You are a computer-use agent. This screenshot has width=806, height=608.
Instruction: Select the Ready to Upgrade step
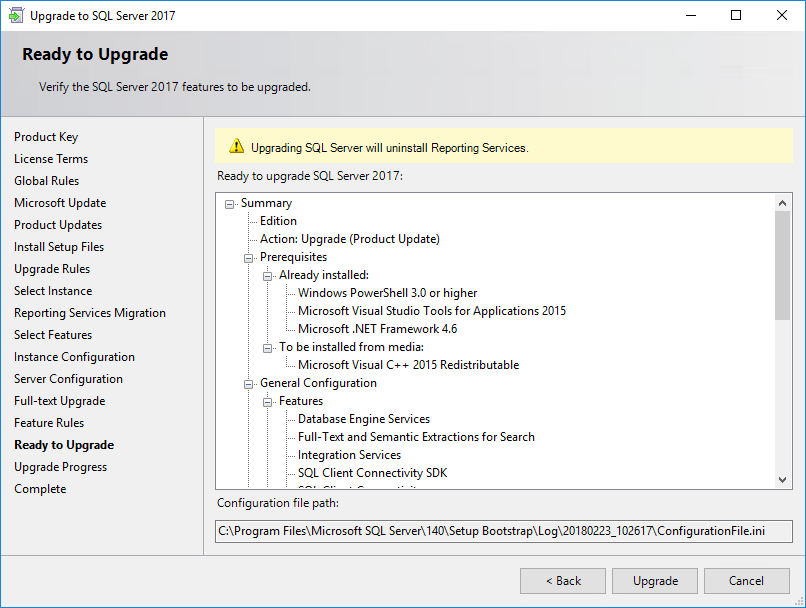[64, 445]
